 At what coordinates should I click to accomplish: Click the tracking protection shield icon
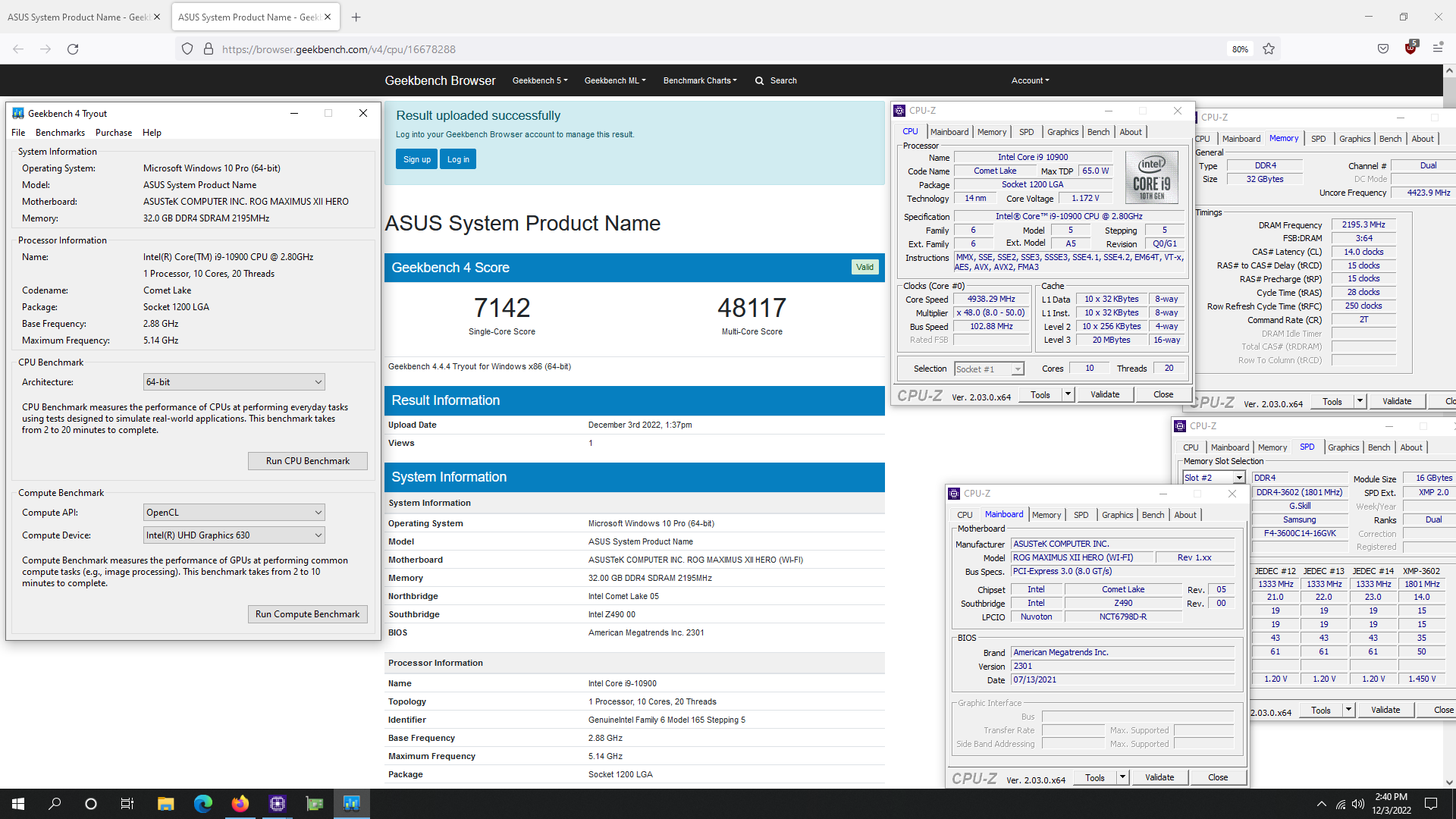(x=187, y=49)
